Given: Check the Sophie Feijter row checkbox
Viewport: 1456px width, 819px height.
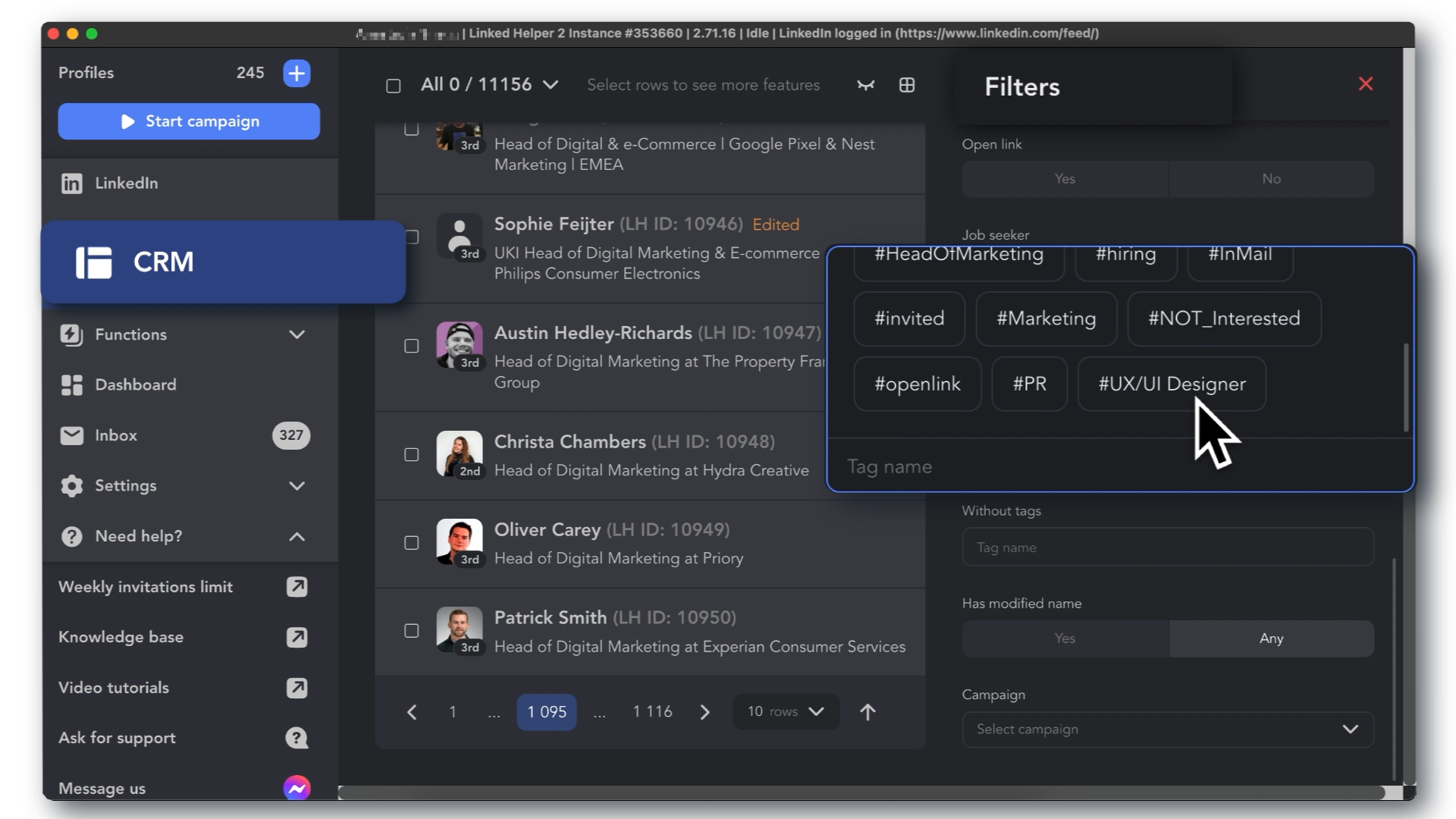Looking at the screenshot, I should click(412, 237).
